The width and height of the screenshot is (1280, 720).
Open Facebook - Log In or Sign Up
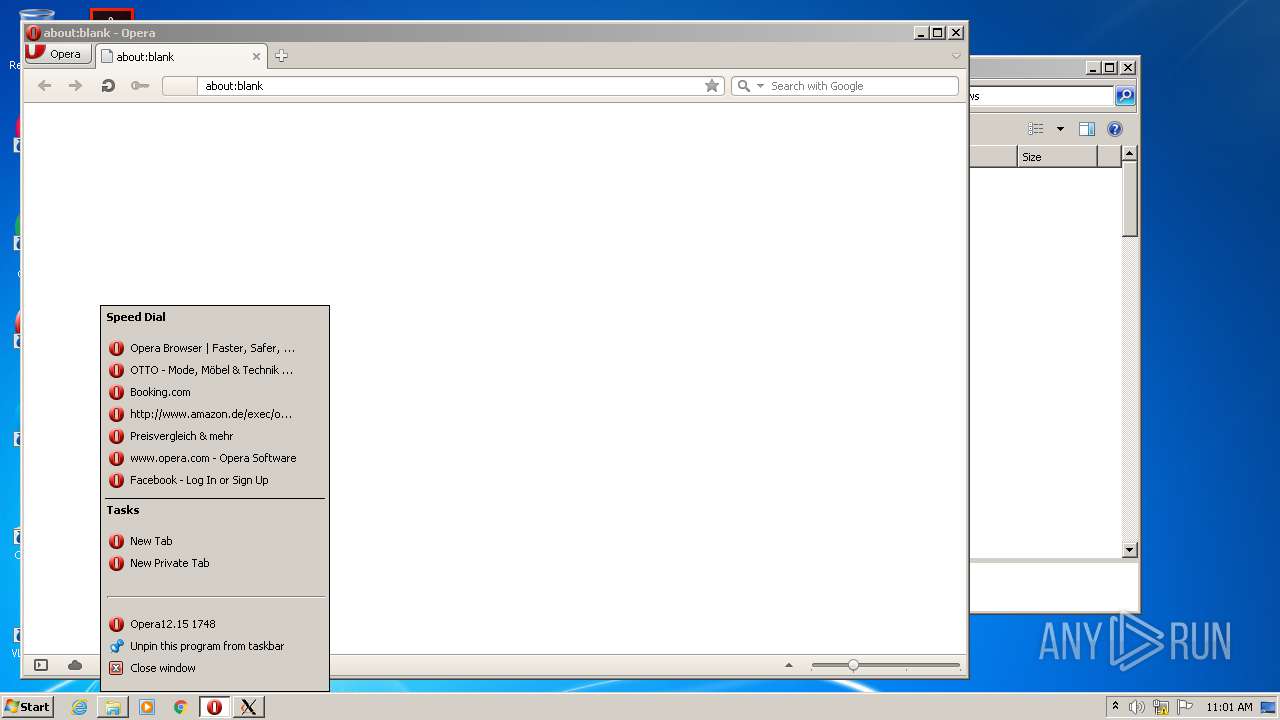click(x=215, y=480)
